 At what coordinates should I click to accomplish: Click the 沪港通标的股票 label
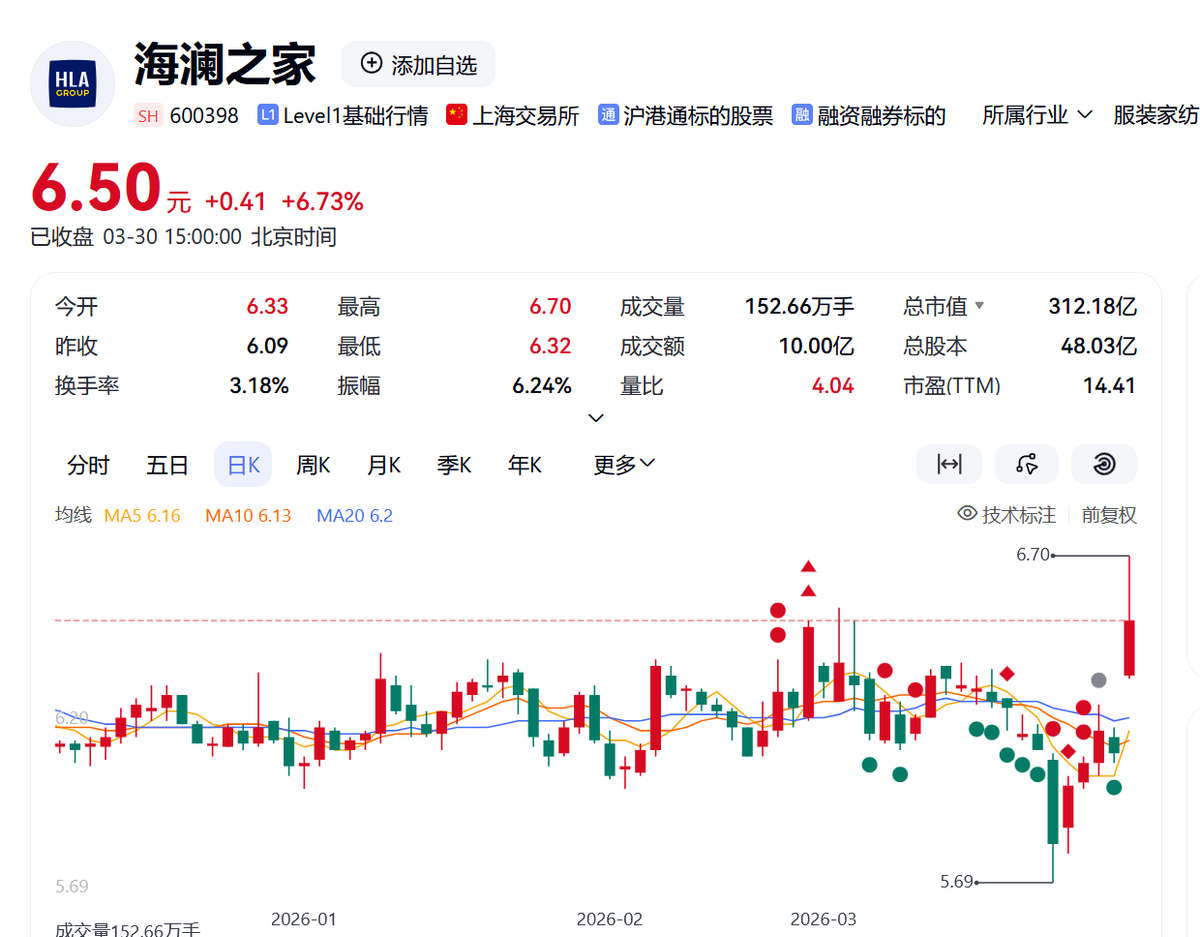pos(698,116)
